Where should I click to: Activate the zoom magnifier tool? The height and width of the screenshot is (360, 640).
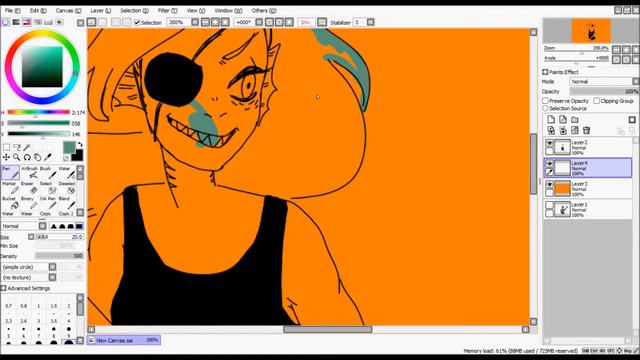coord(17,157)
